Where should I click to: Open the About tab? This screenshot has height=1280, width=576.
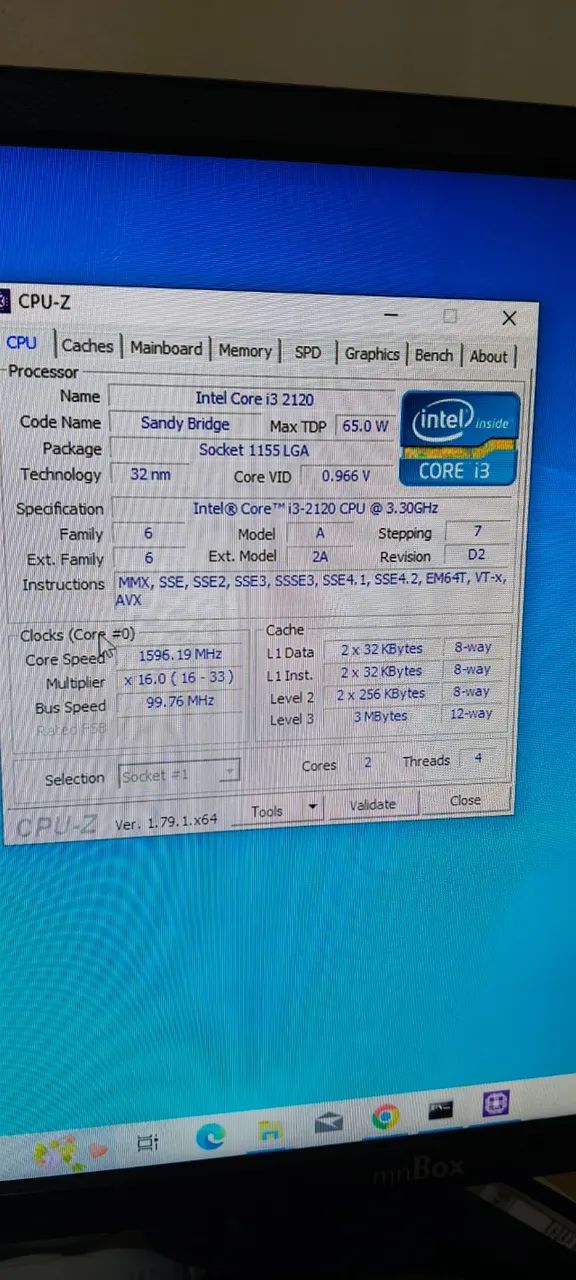coord(489,356)
